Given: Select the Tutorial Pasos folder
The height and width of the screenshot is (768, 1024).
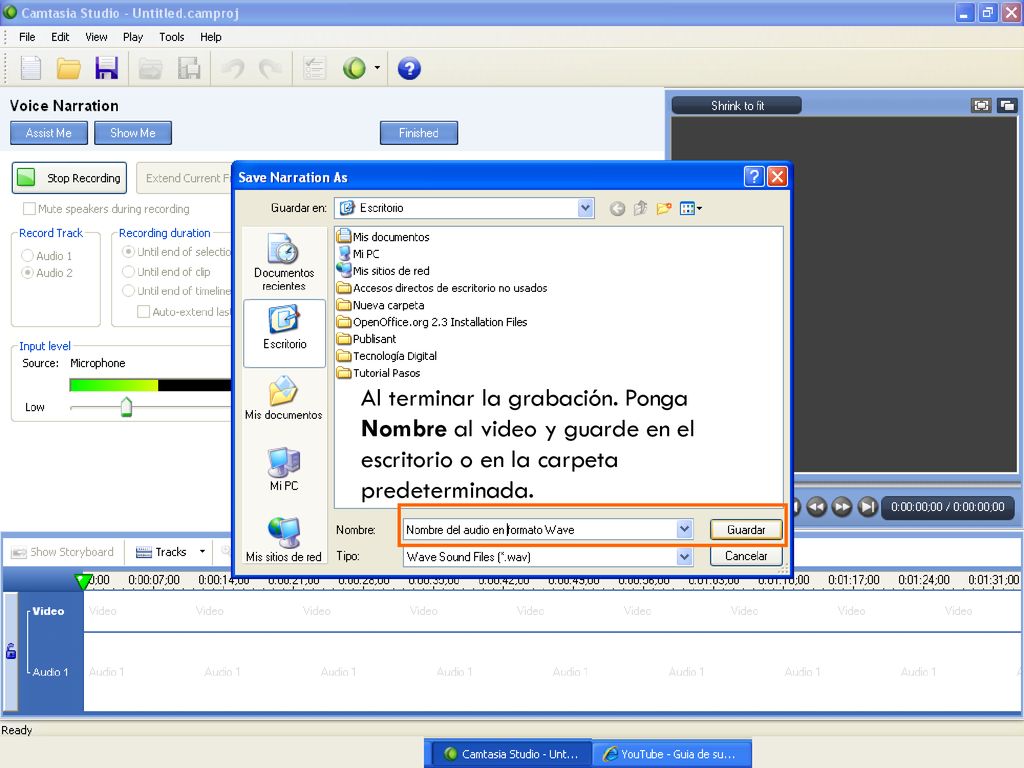Looking at the screenshot, I should tap(379, 373).
